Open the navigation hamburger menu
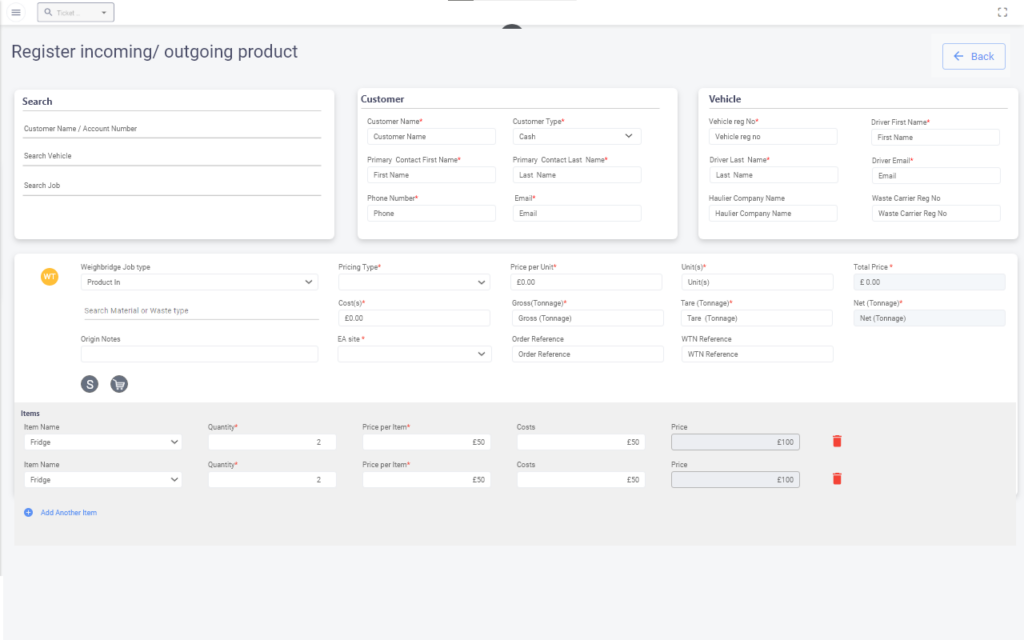The width and height of the screenshot is (1024, 640). pyautogui.click(x=15, y=12)
